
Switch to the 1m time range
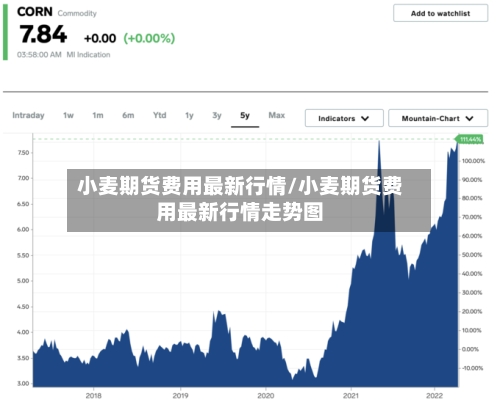(x=98, y=115)
